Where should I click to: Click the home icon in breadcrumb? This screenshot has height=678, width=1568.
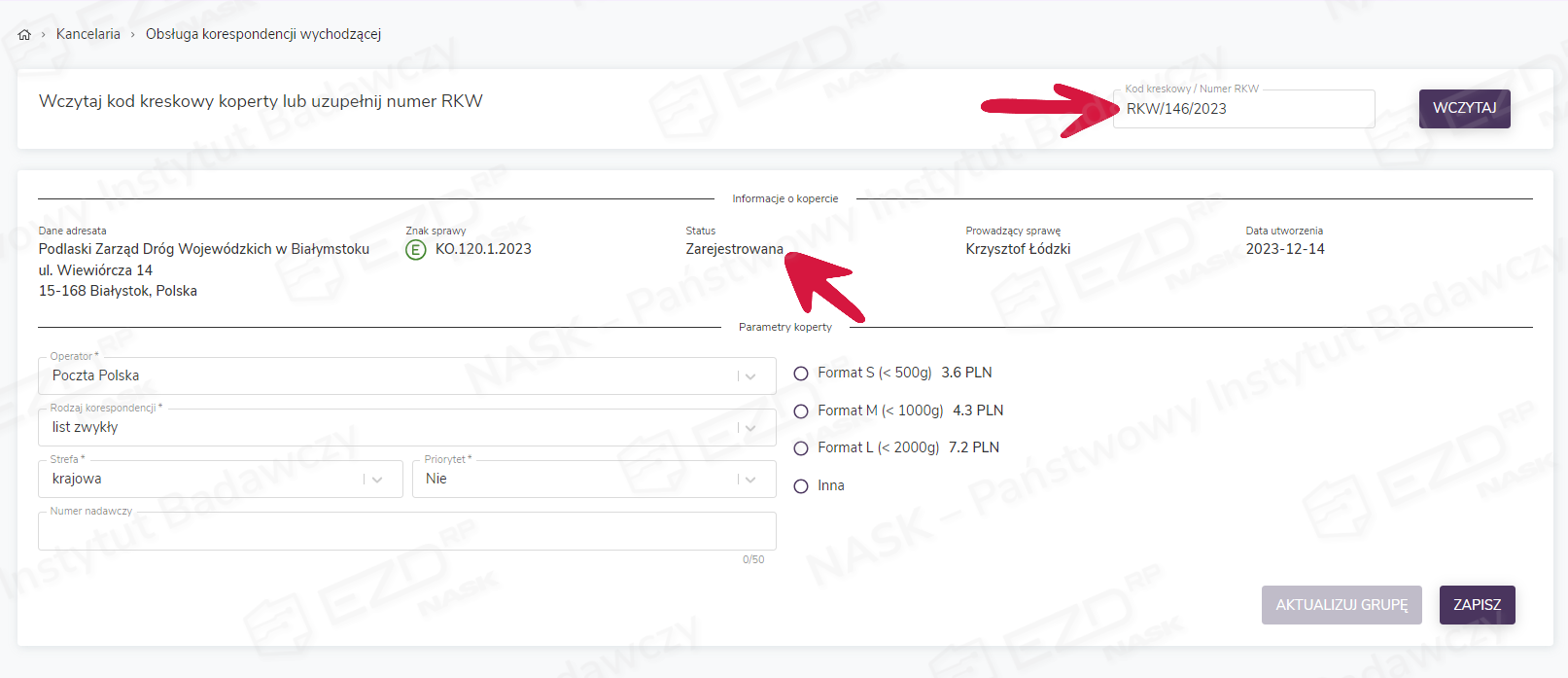point(24,35)
